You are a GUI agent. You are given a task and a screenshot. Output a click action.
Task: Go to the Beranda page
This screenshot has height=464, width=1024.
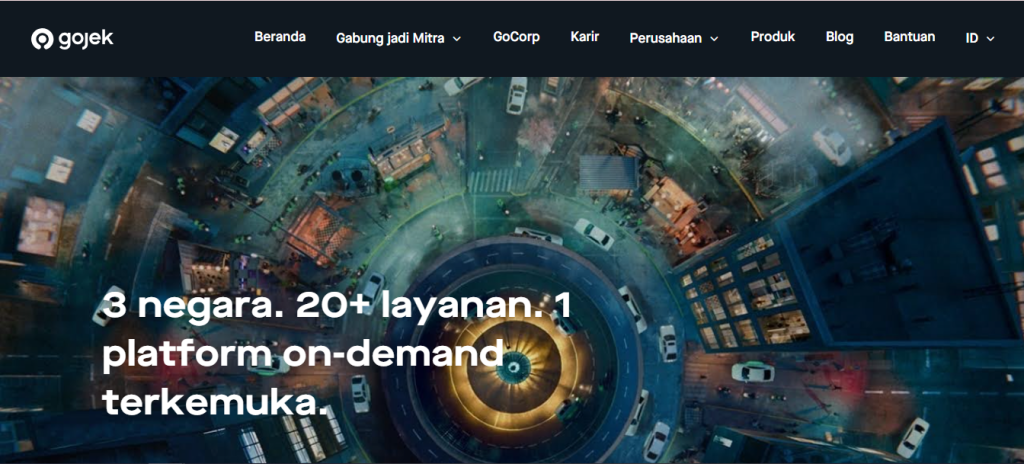pyautogui.click(x=280, y=37)
